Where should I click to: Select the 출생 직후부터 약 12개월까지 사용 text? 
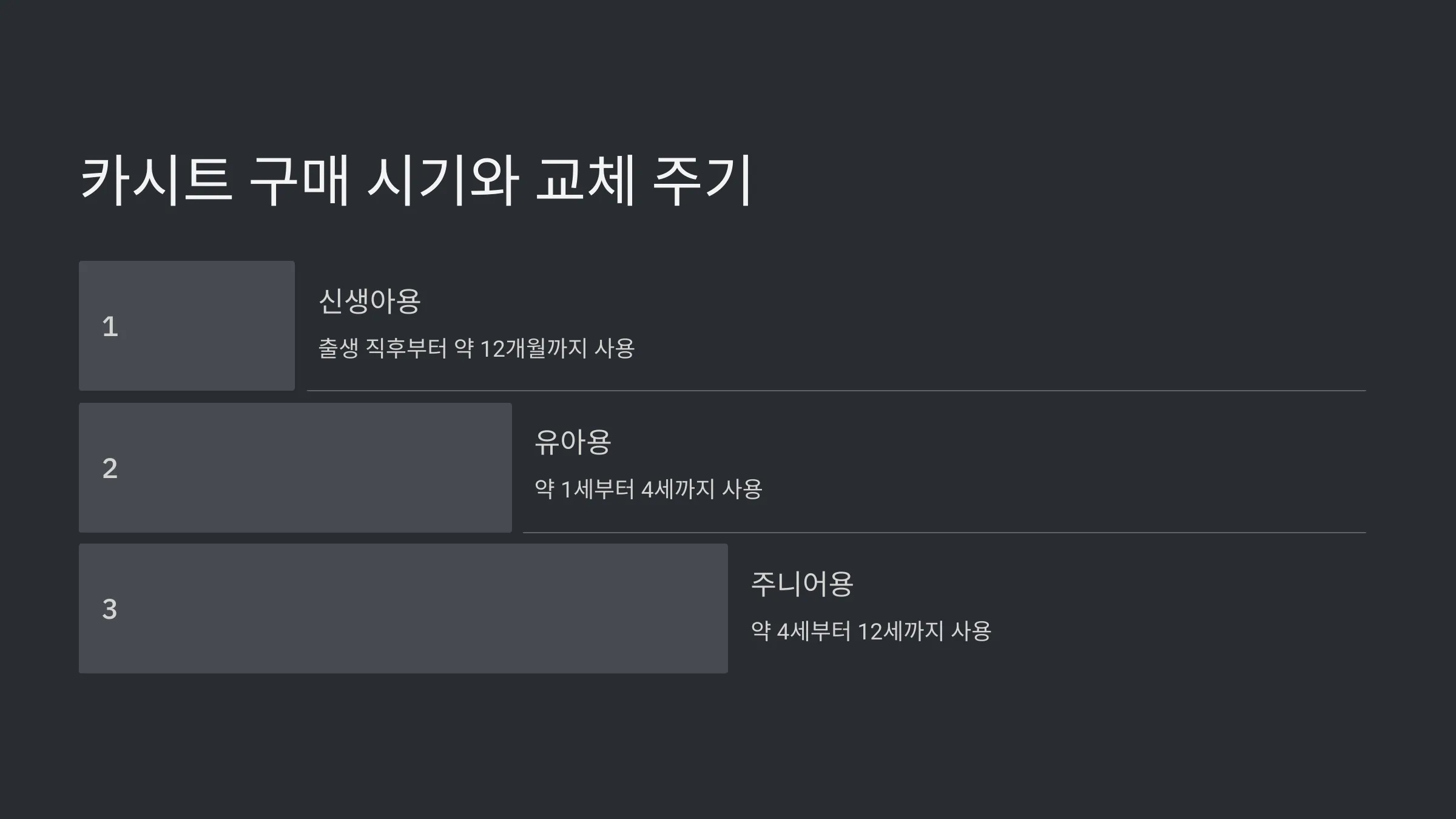tap(477, 348)
